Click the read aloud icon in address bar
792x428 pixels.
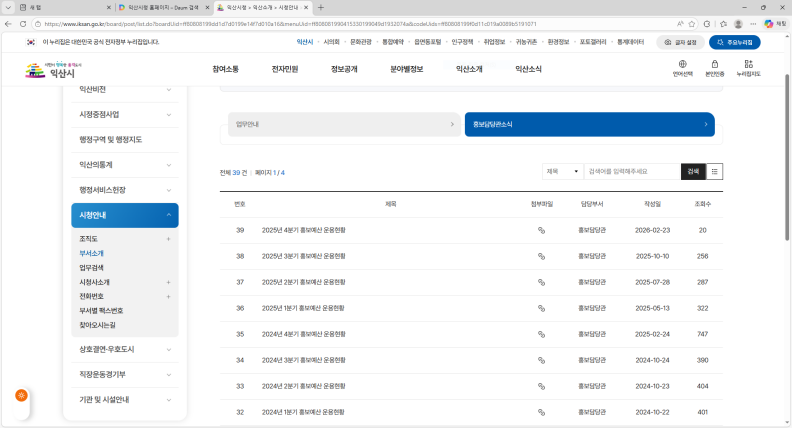(x=680, y=24)
